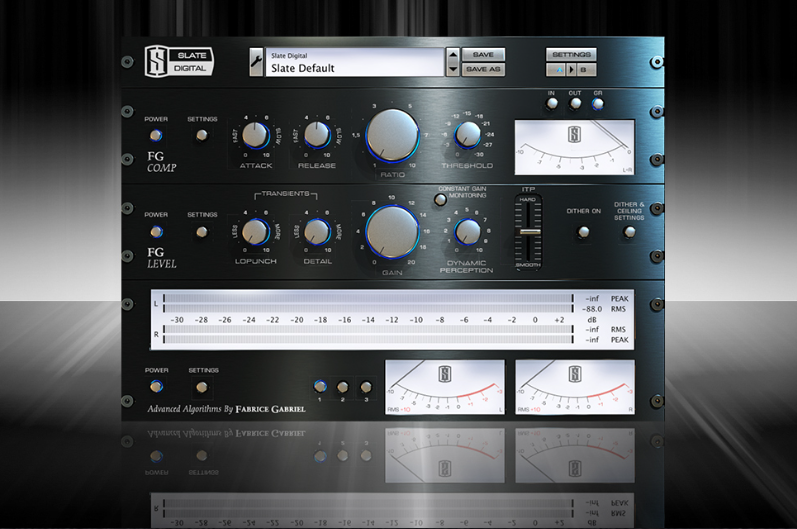This screenshot has height=529, width=797.
Task: Click the Slate Digital logo
Action: 179,61
